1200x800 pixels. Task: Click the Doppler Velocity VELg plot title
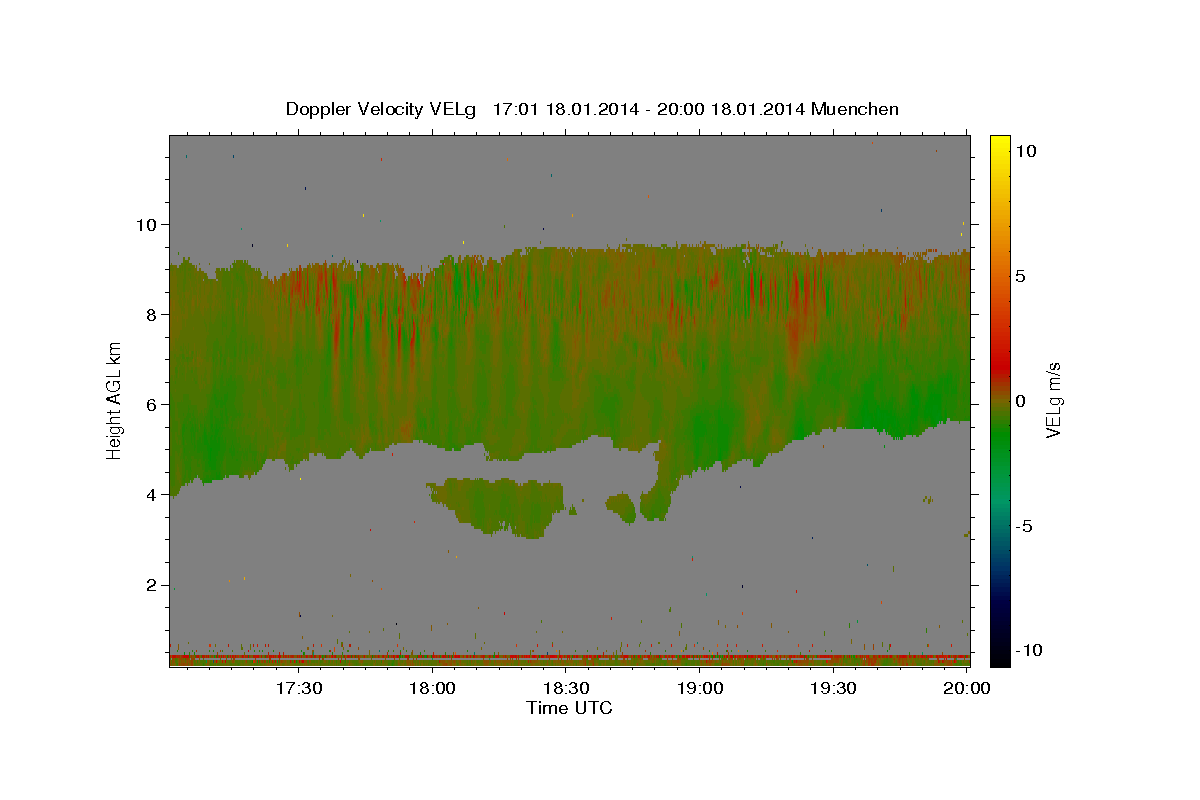592,109
